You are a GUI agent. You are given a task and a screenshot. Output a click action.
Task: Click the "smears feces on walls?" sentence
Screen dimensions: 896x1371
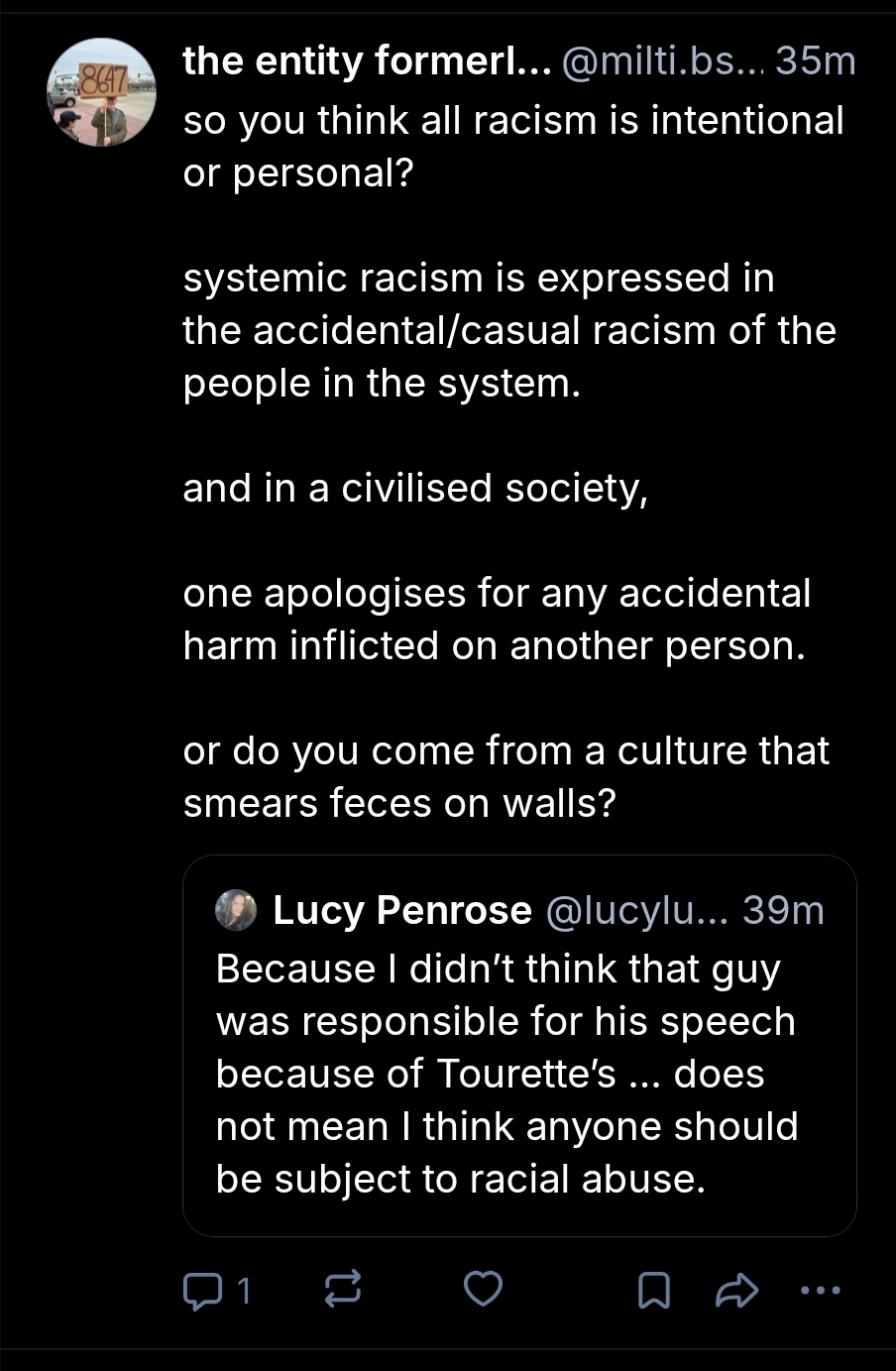click(x=399, y=803)
